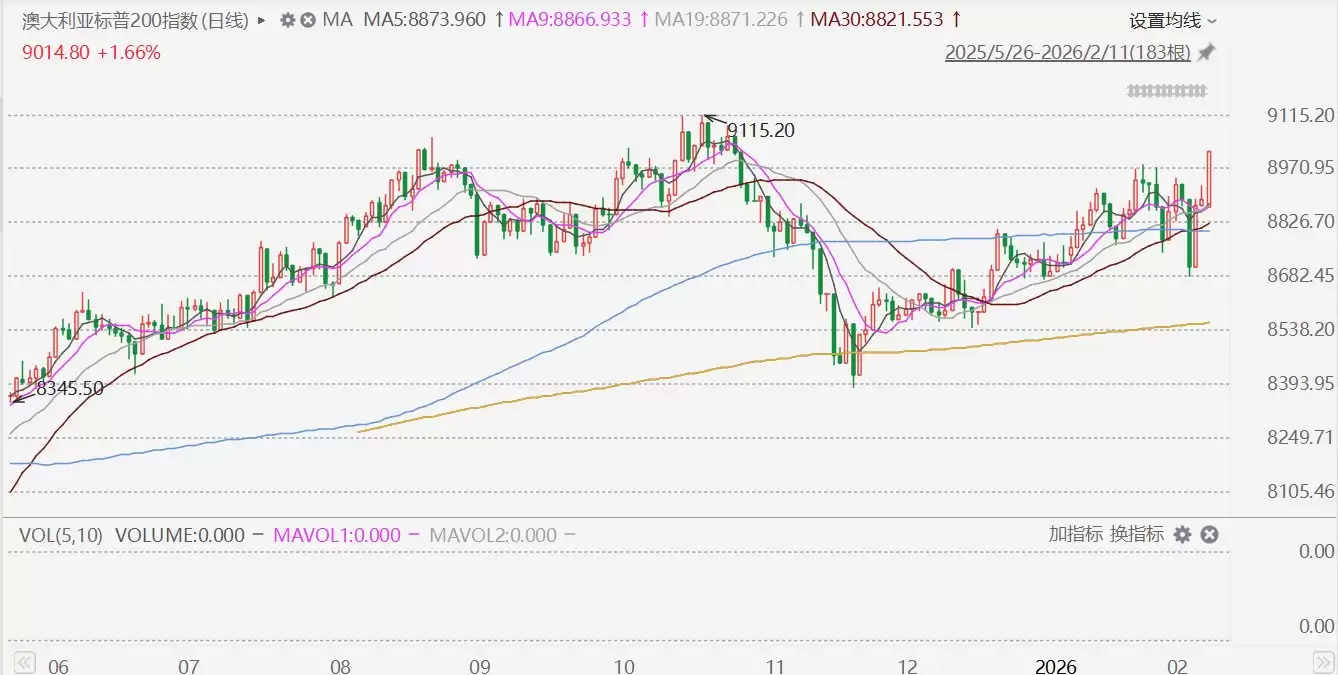
Task: Click the 8345.50 low price marker
Action: pos(69,389)
